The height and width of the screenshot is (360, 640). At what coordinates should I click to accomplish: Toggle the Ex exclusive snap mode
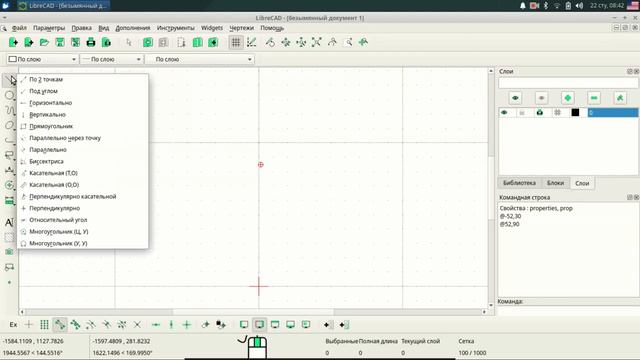(13, 325)
